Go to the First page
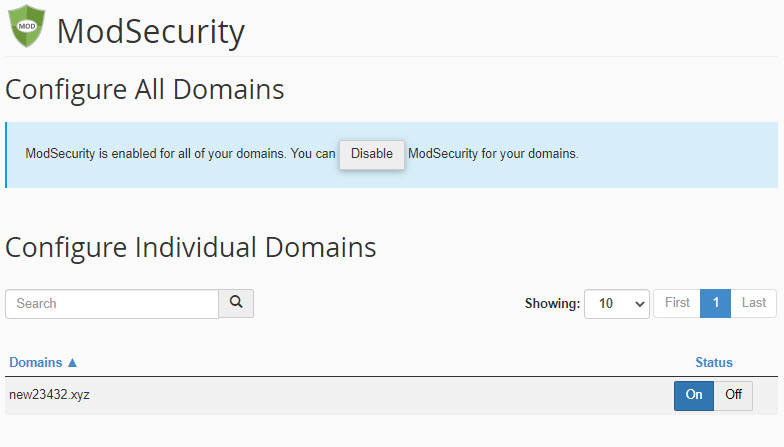Screen dimensions: 784x447 (x=677, y=303)
